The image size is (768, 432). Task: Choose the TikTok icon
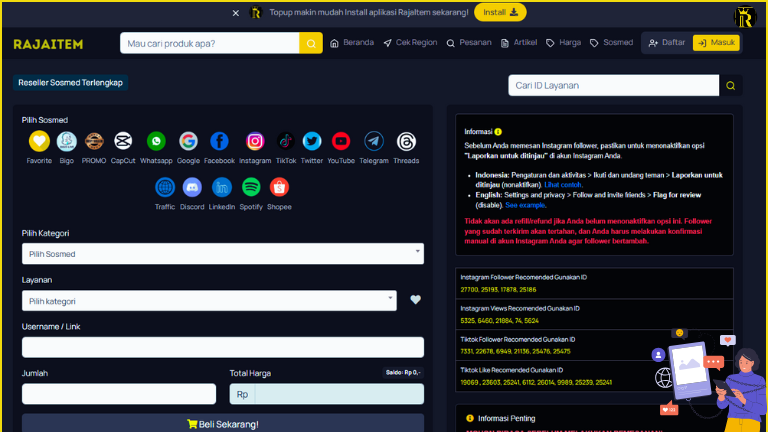tap(286, 142)
